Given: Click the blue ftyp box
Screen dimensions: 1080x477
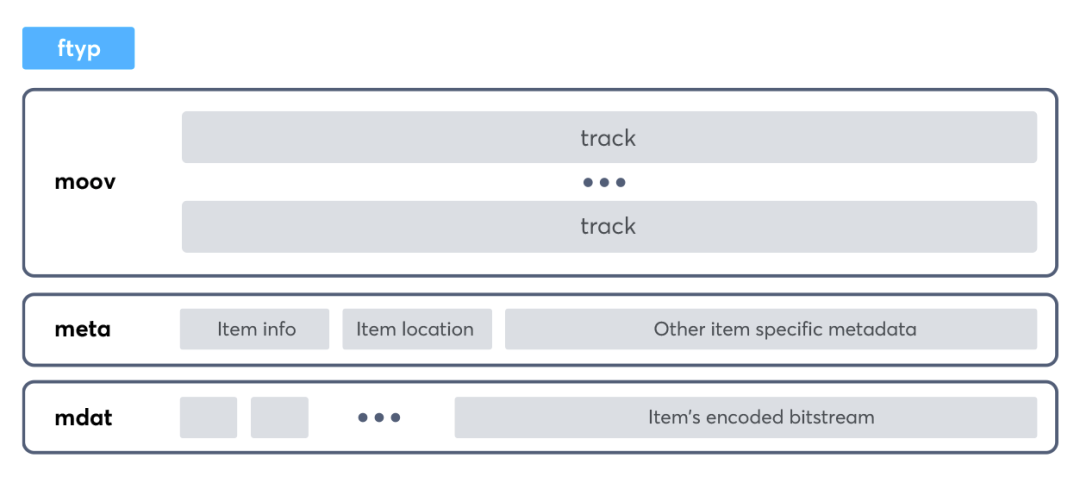Looking at the screenshot, I should (x=78, y=48).
